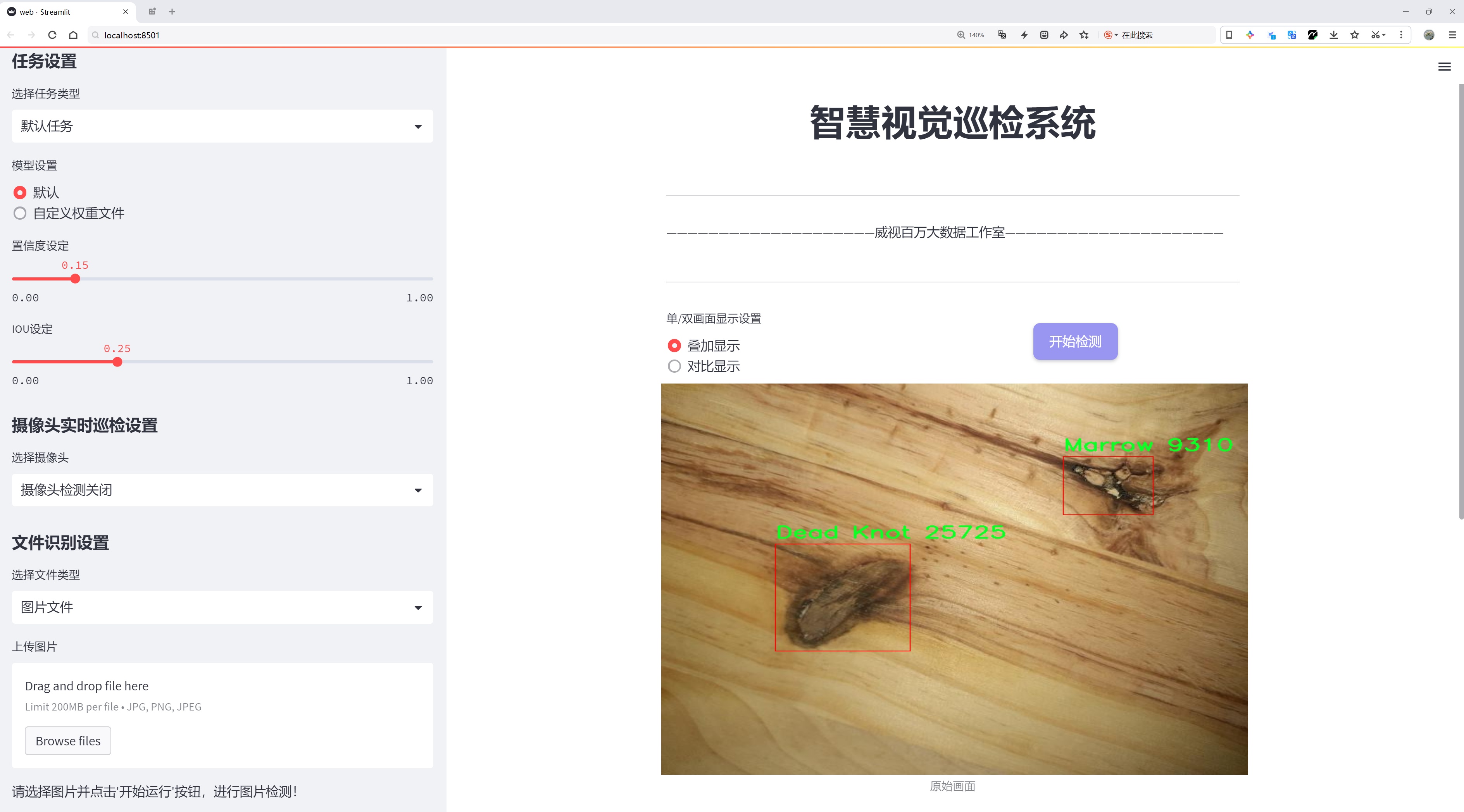
Task: Click the 开始检测 button
Action: pyautogui.click(x=1075, y=341)
